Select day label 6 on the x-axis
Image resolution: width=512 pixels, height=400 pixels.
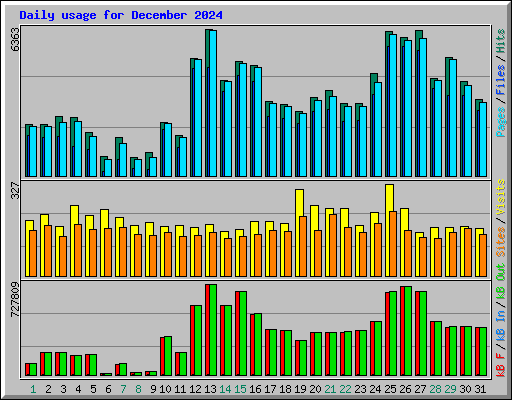click(x=108, y=389)
